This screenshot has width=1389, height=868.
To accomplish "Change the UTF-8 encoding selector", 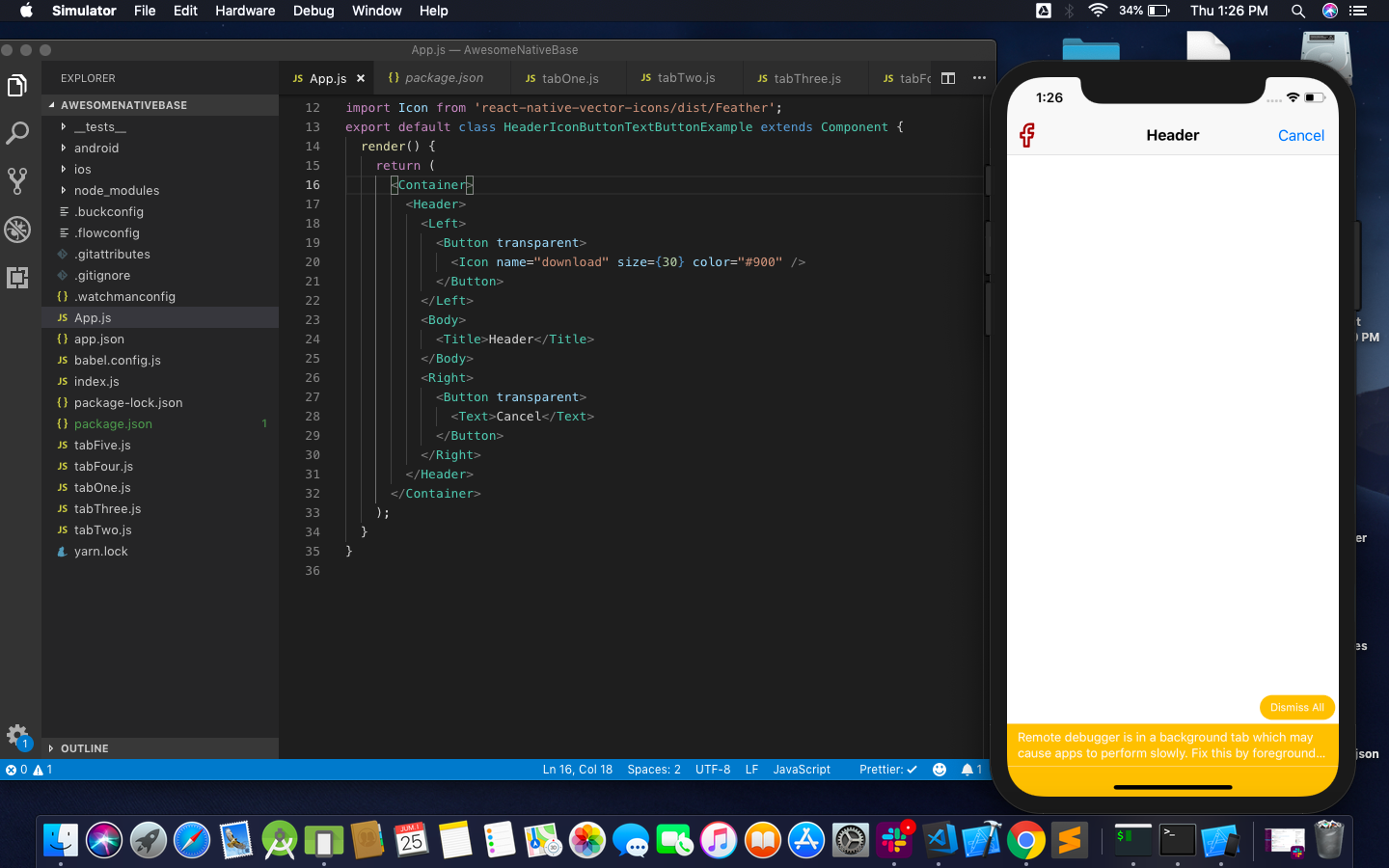I will tap(713, 770).
